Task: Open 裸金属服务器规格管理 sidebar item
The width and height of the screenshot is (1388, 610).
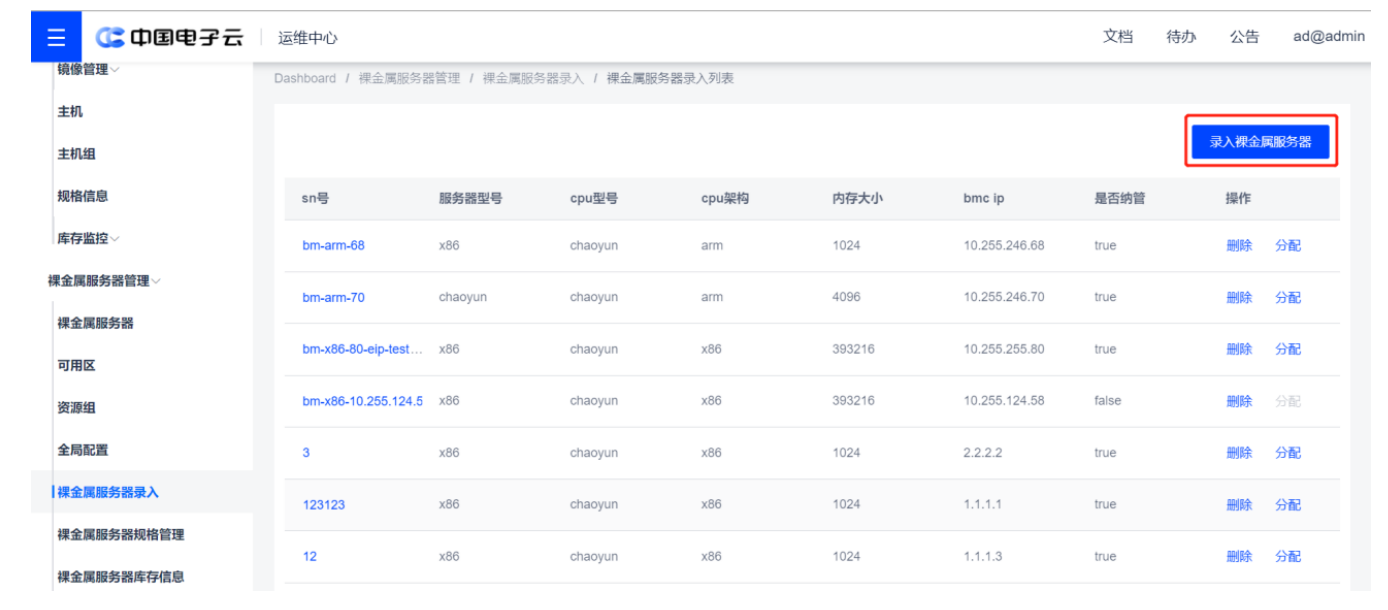Action: [121, 534]
